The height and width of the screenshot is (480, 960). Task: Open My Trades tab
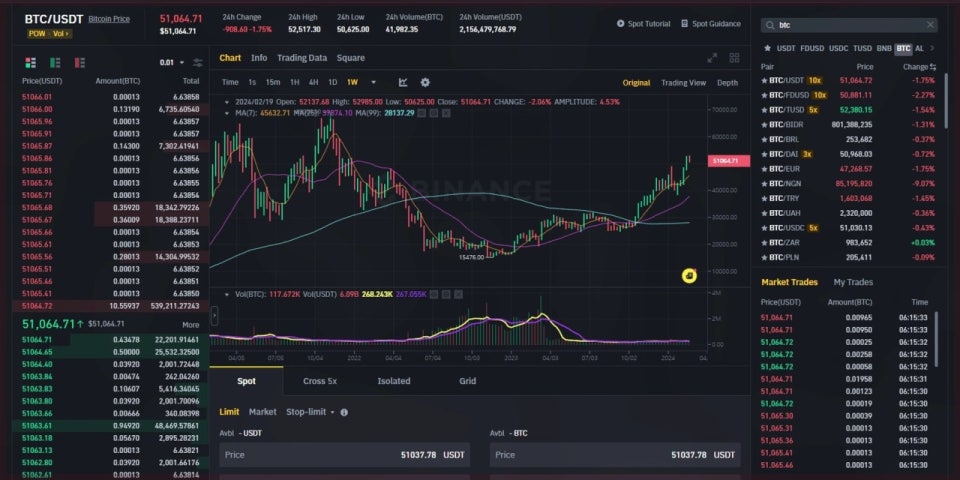tap(853, 282)
